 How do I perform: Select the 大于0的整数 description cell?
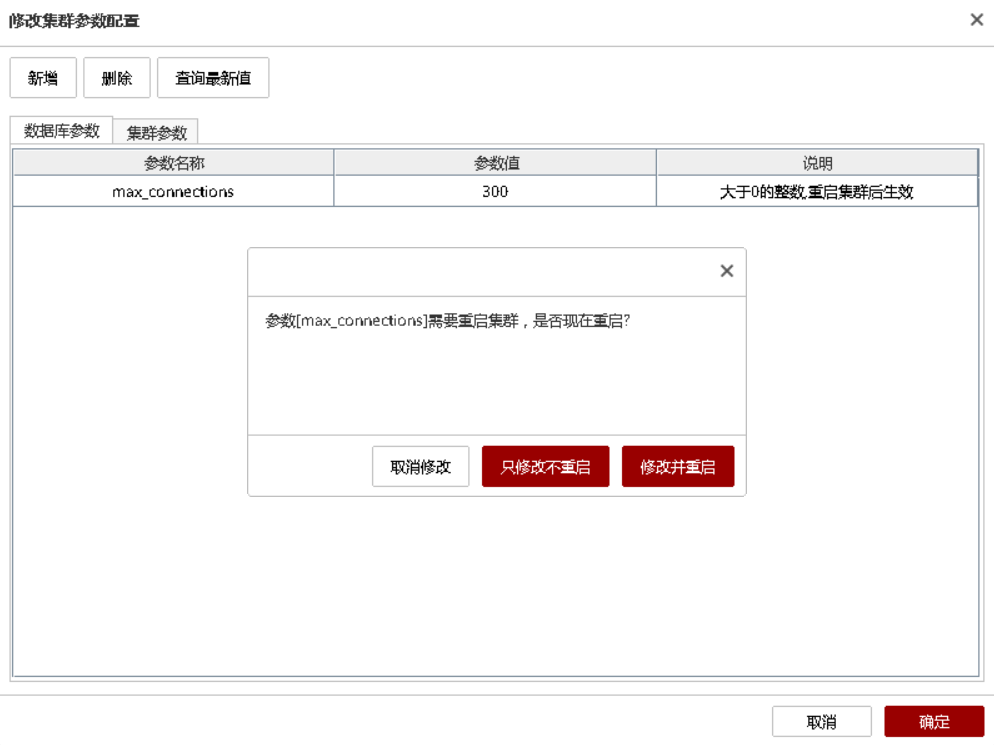point(817,192)
